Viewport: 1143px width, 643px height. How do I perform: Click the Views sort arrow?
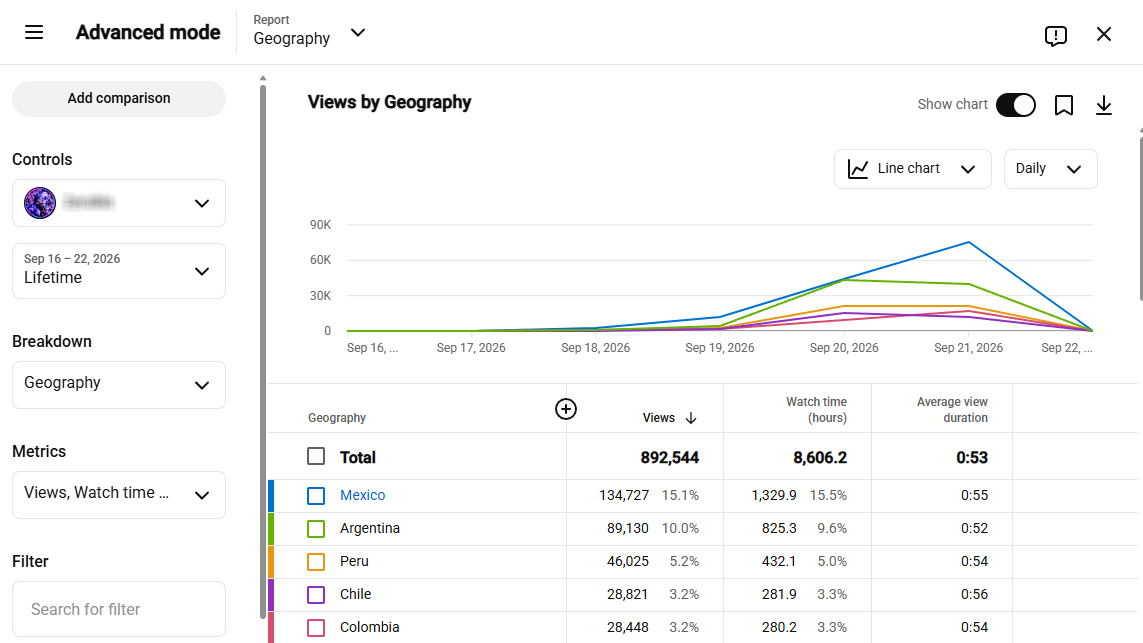691,418
